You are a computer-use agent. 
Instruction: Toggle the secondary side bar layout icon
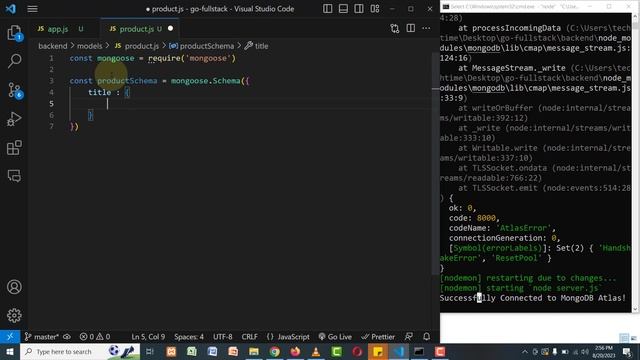[359, 9]
